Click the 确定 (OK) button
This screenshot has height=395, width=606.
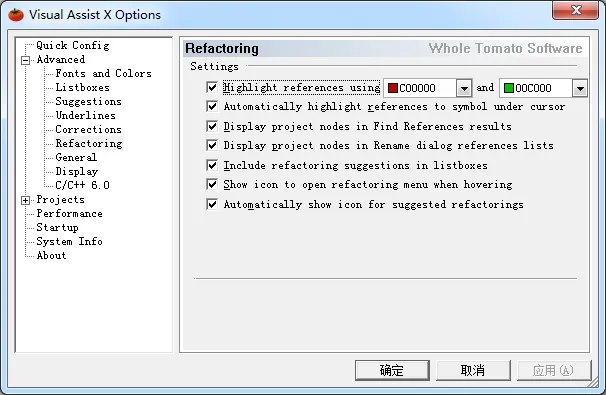click(x=392, y=370)
